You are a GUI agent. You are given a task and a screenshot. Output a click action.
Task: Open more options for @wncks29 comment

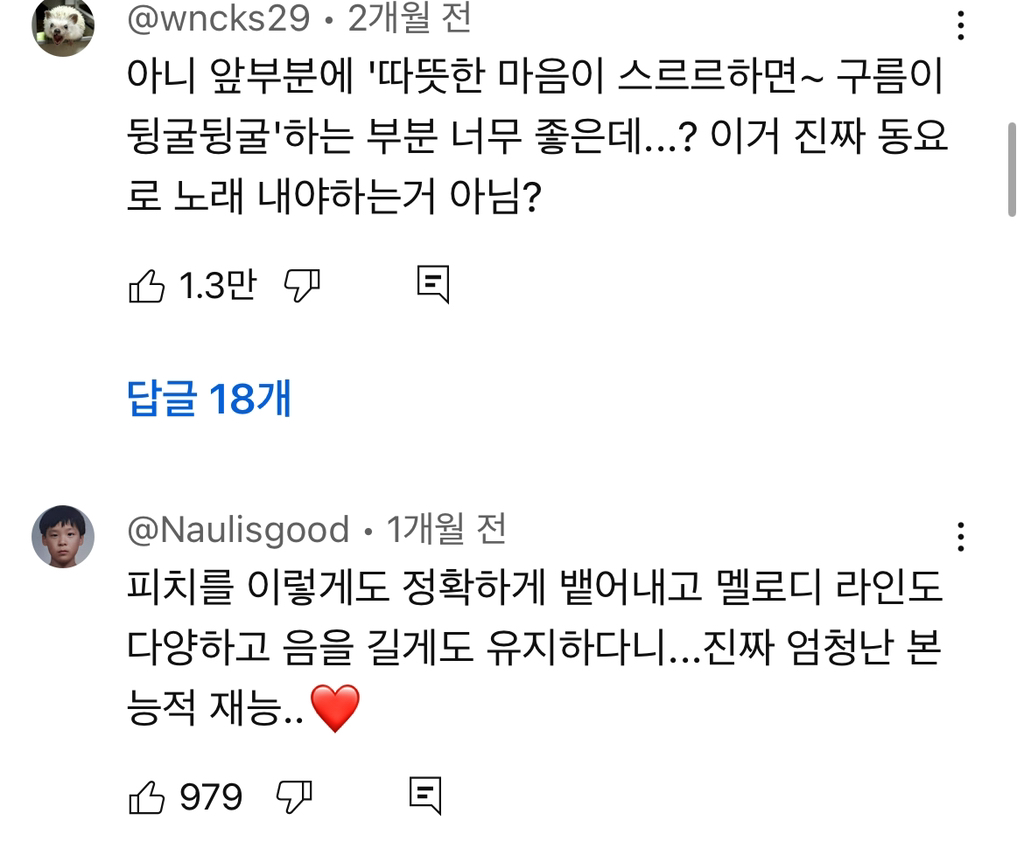(x=961, y=26)
